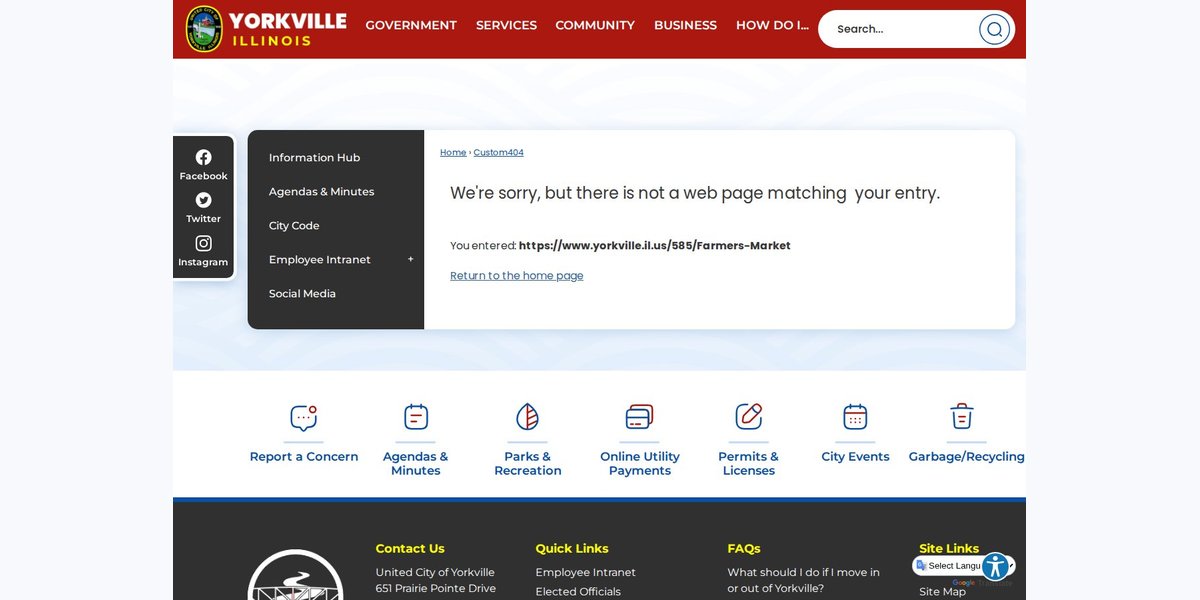The width and height of the screenshot is (1200, 600).
Task: Expand the Employee Intranet plus sign
Action: (410, 260)
